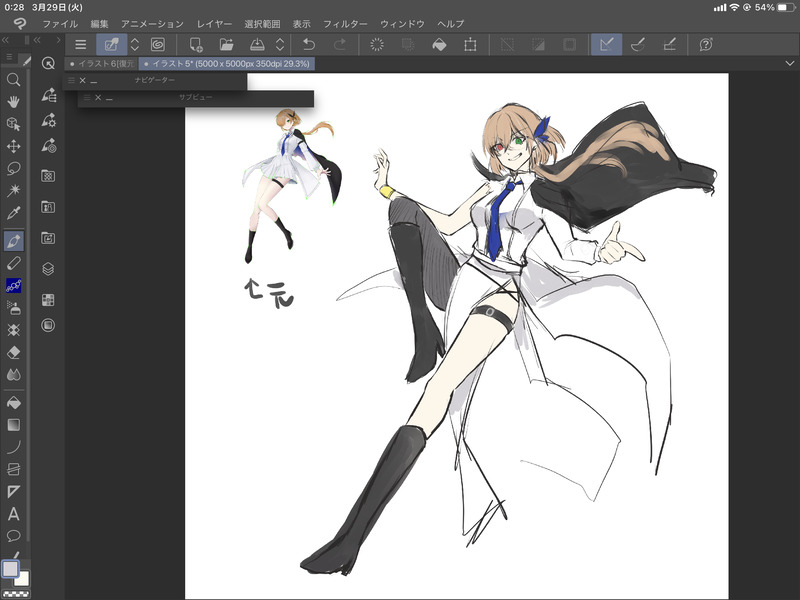Select the Fill bucket tool in tool palette
800x600 pixels.
tap(13, 403)
